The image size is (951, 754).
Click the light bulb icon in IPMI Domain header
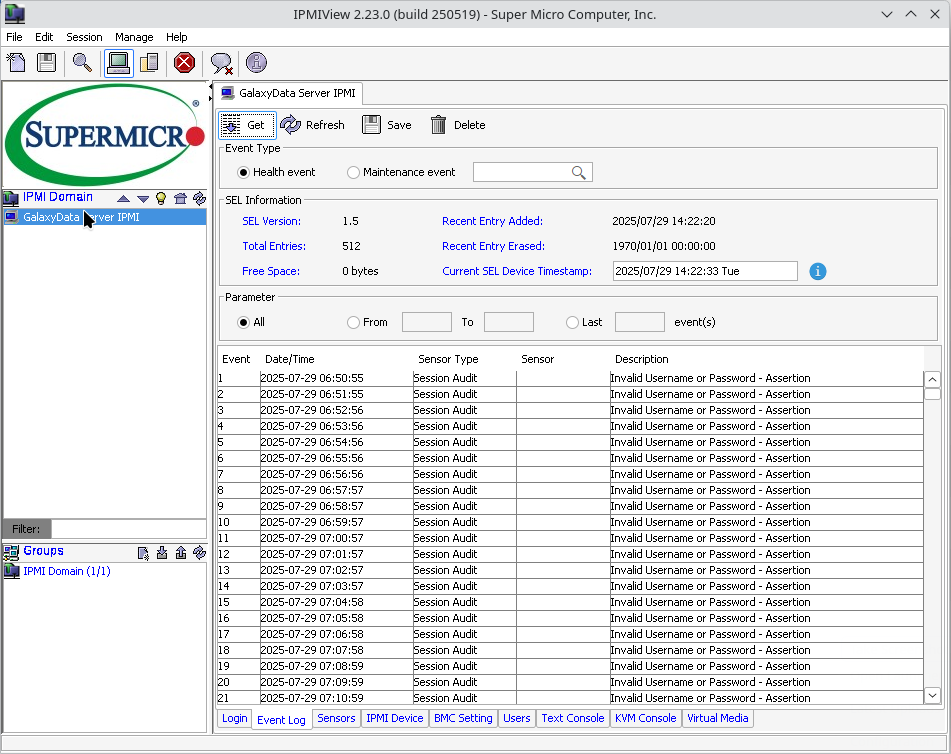click(x=161, y=198)
